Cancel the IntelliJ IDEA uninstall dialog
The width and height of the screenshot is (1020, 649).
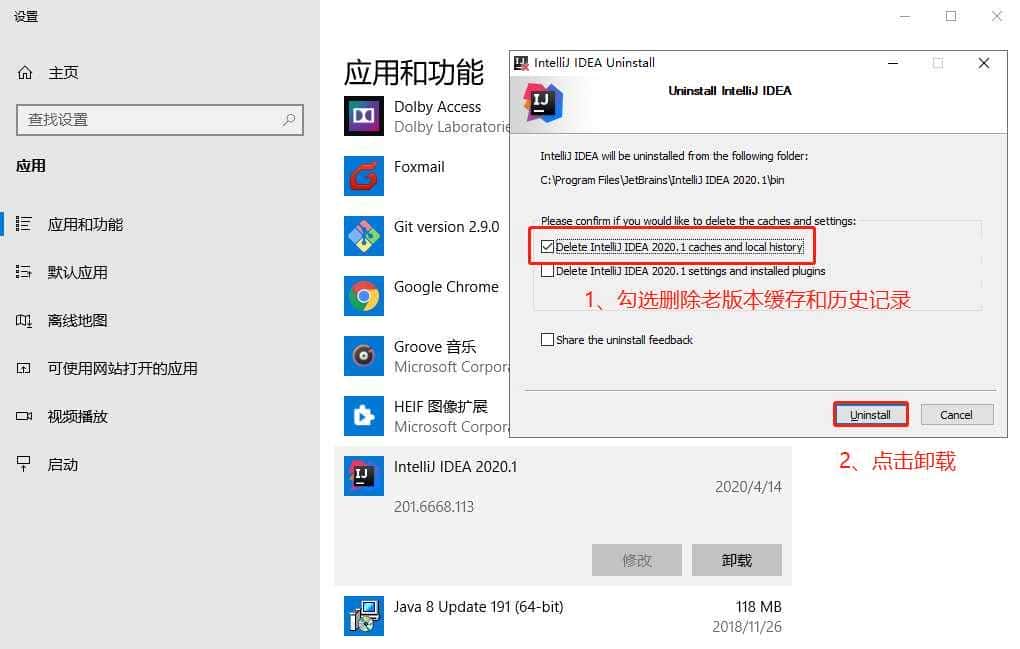coord(956,415)
